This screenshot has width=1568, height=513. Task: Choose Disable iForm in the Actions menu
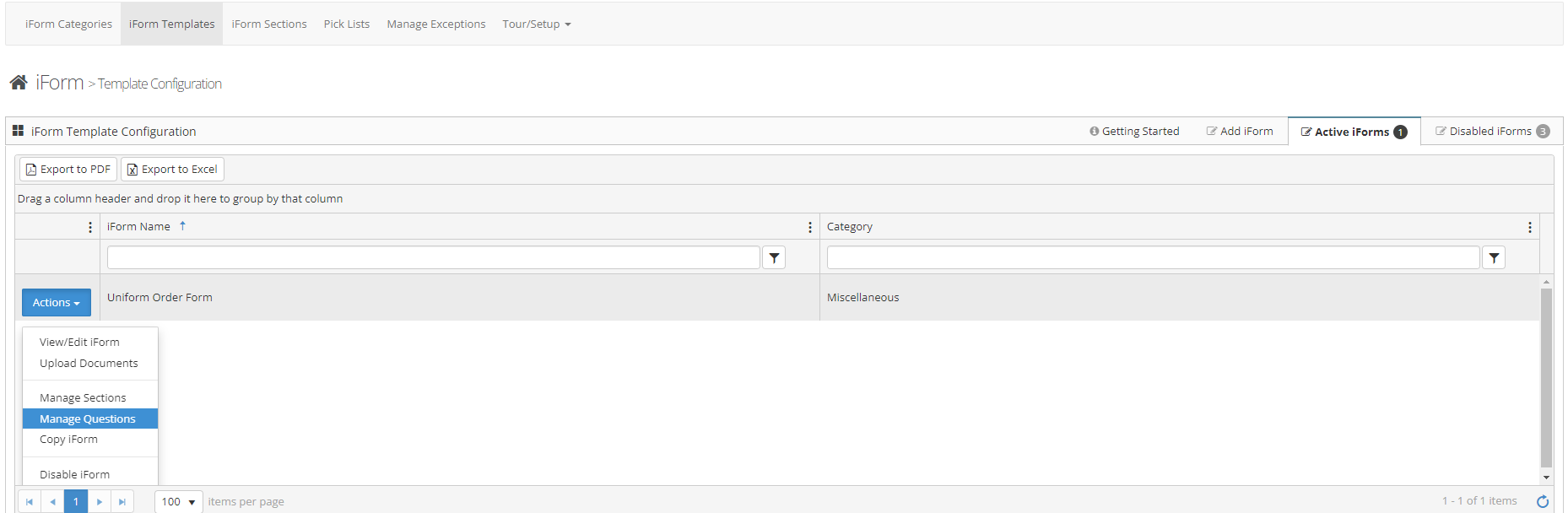coord(75,475)
